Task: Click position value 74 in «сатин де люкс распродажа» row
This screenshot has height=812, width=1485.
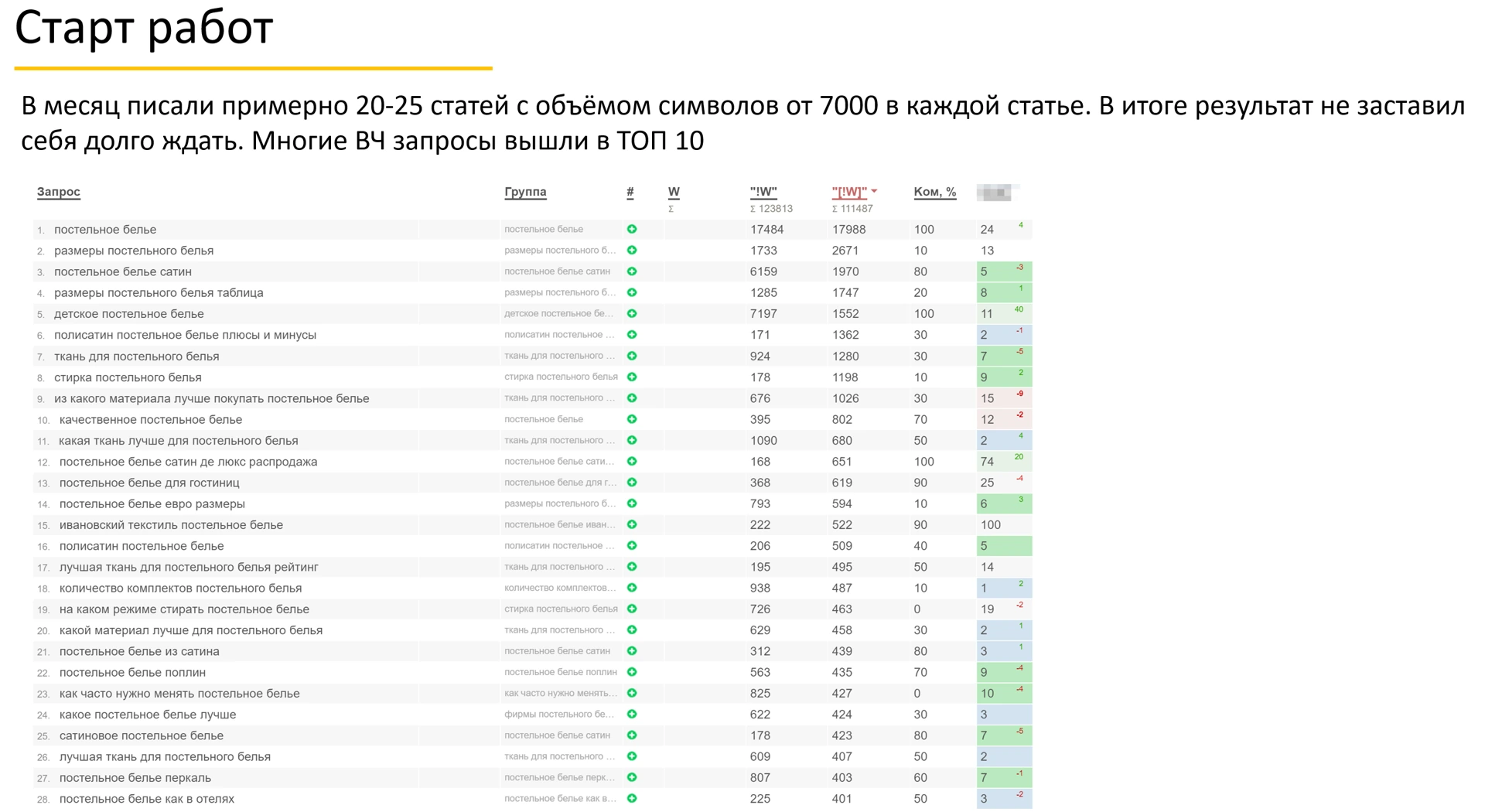Action: [x=987, y=462]
